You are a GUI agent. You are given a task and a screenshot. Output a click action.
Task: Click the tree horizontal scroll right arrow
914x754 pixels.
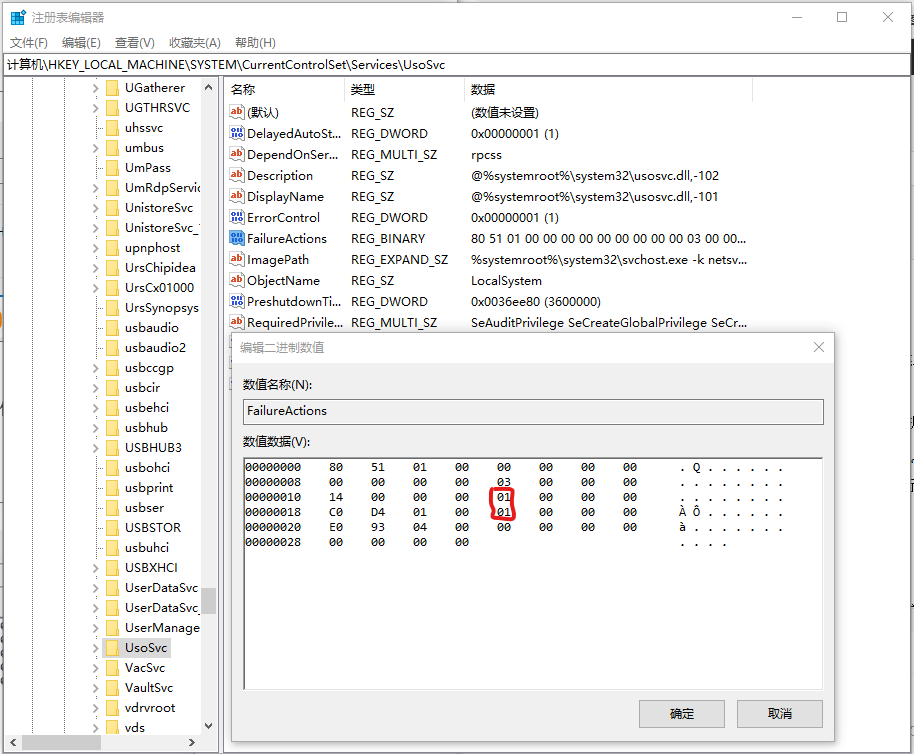[191, 742]
